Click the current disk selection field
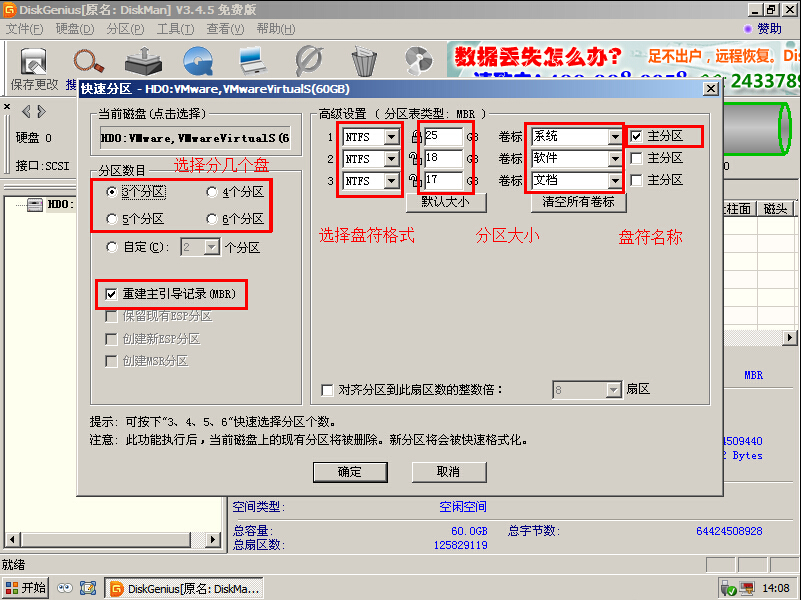Screen dimensions: 801x600 tap(196, 138)
